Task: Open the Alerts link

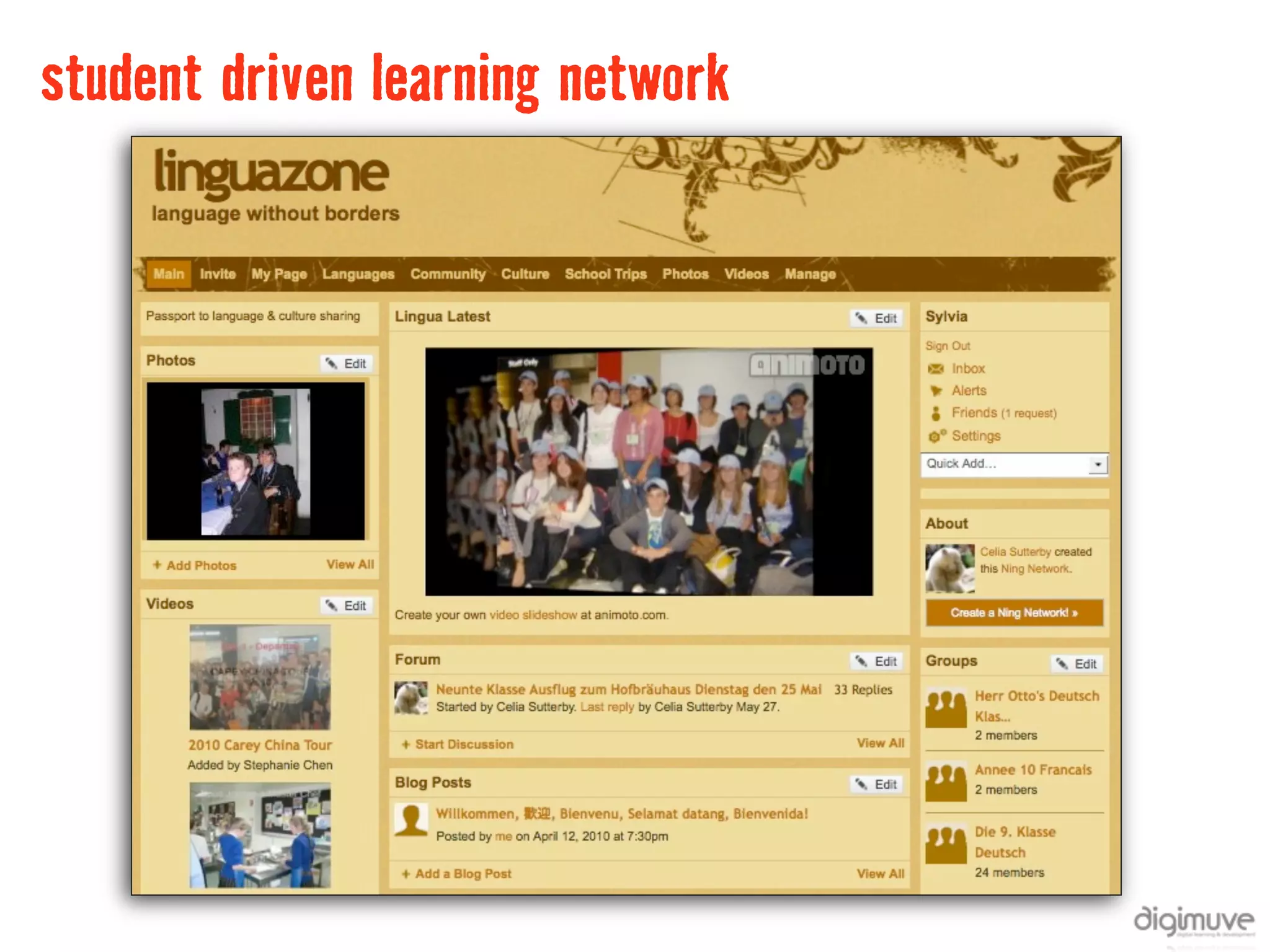Action: pos(969,391)
